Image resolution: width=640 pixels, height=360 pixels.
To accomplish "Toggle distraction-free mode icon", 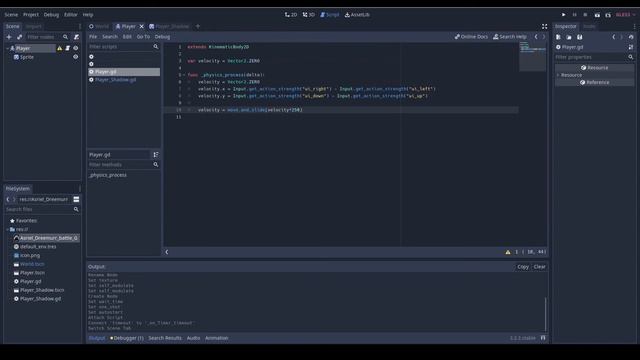I will click(544, 26).
